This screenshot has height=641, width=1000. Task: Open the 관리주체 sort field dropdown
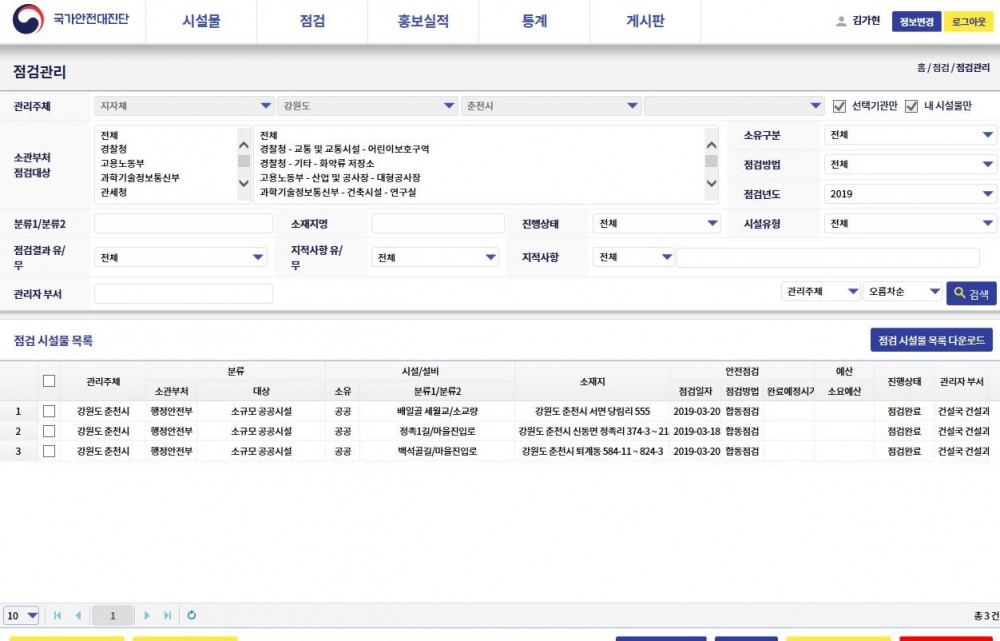coord(821,291)
